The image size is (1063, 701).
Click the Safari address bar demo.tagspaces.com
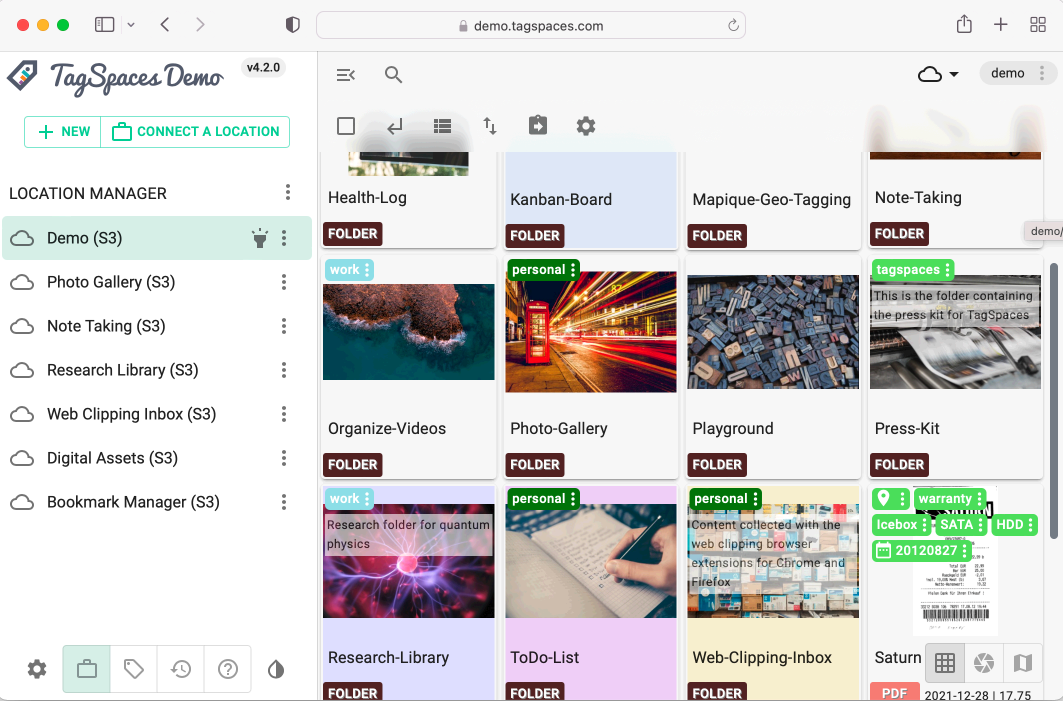coord(531,26)
